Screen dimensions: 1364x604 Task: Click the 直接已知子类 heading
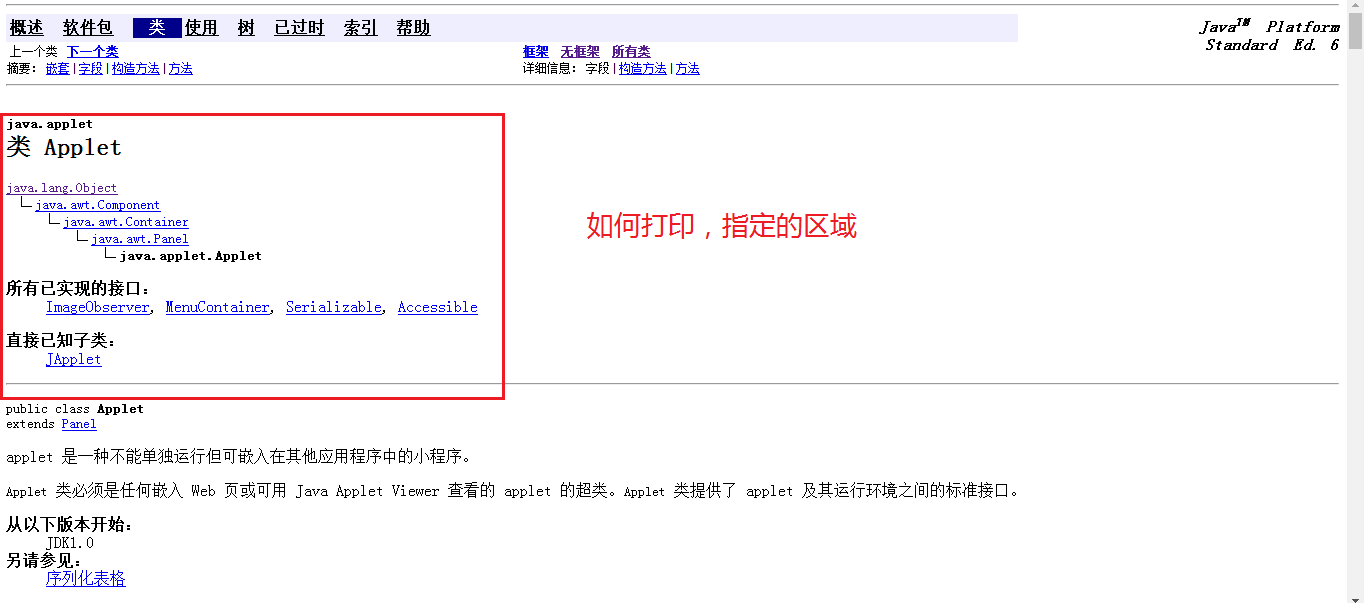pos(62,341)
